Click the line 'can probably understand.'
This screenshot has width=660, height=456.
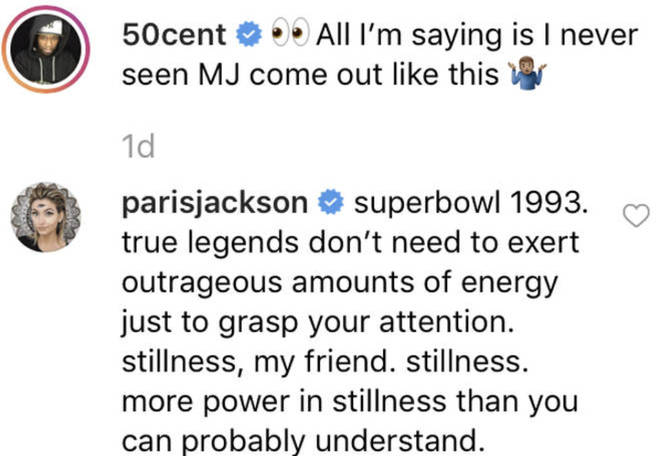pyautogui.click(x=301, y=441)
